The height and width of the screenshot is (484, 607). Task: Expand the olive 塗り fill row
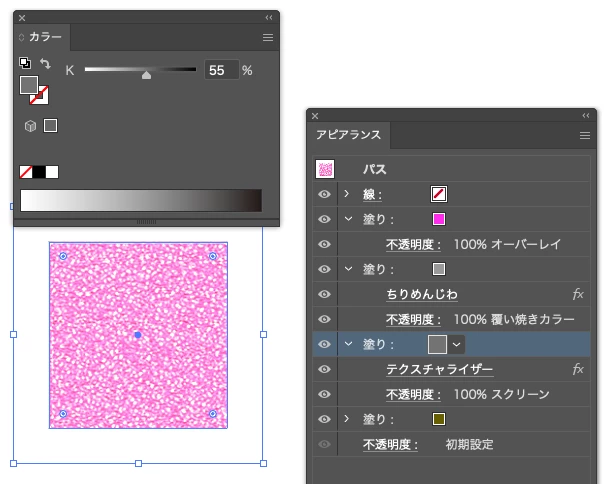(x=347, y=419)
